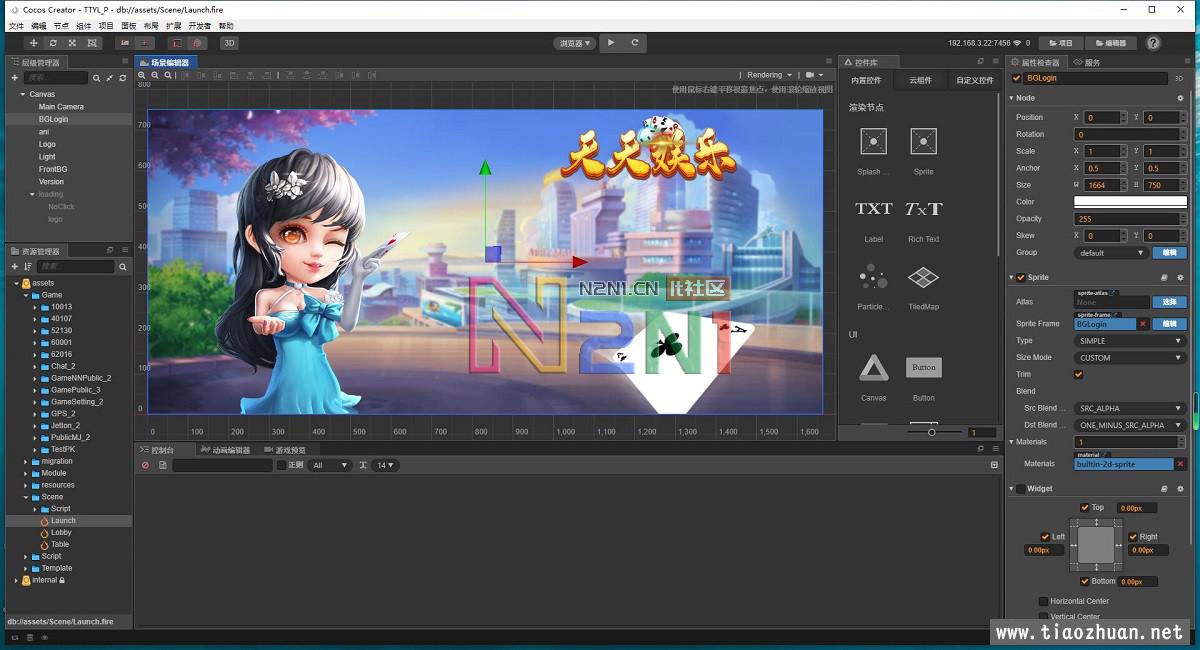Add a Label node from the library

(x=873, y=209)
